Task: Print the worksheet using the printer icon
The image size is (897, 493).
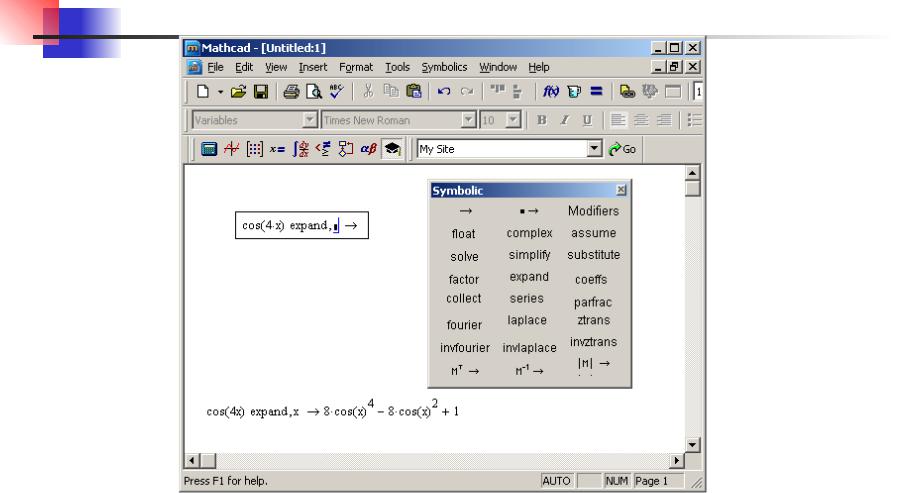Action: coord(291,92)
